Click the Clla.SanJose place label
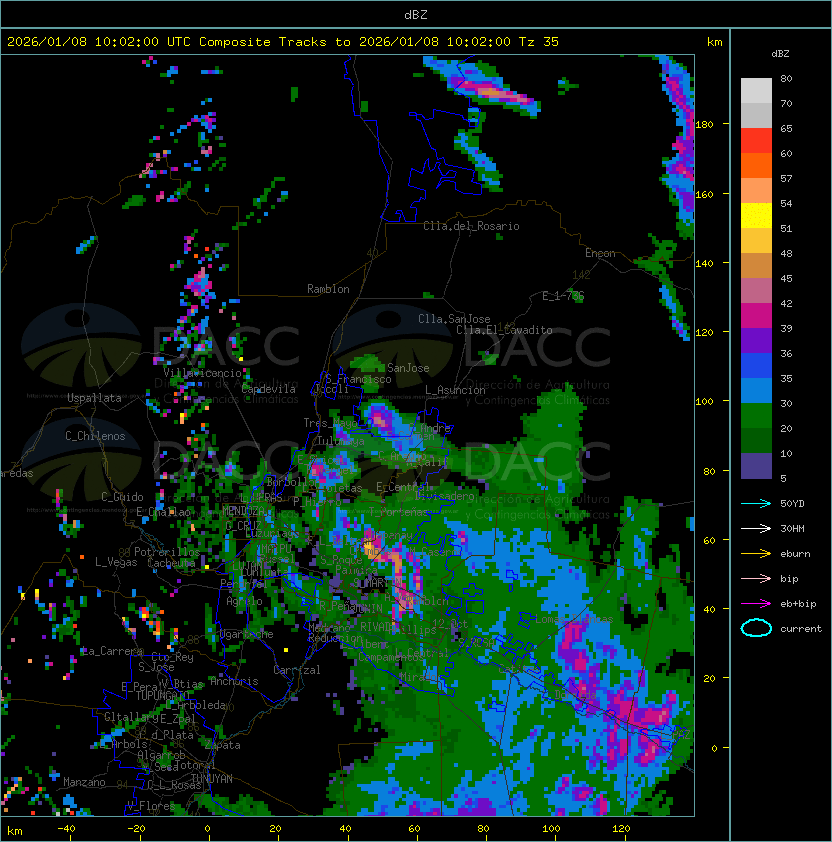The image size is (832, 842). click(x=454, y=319)
